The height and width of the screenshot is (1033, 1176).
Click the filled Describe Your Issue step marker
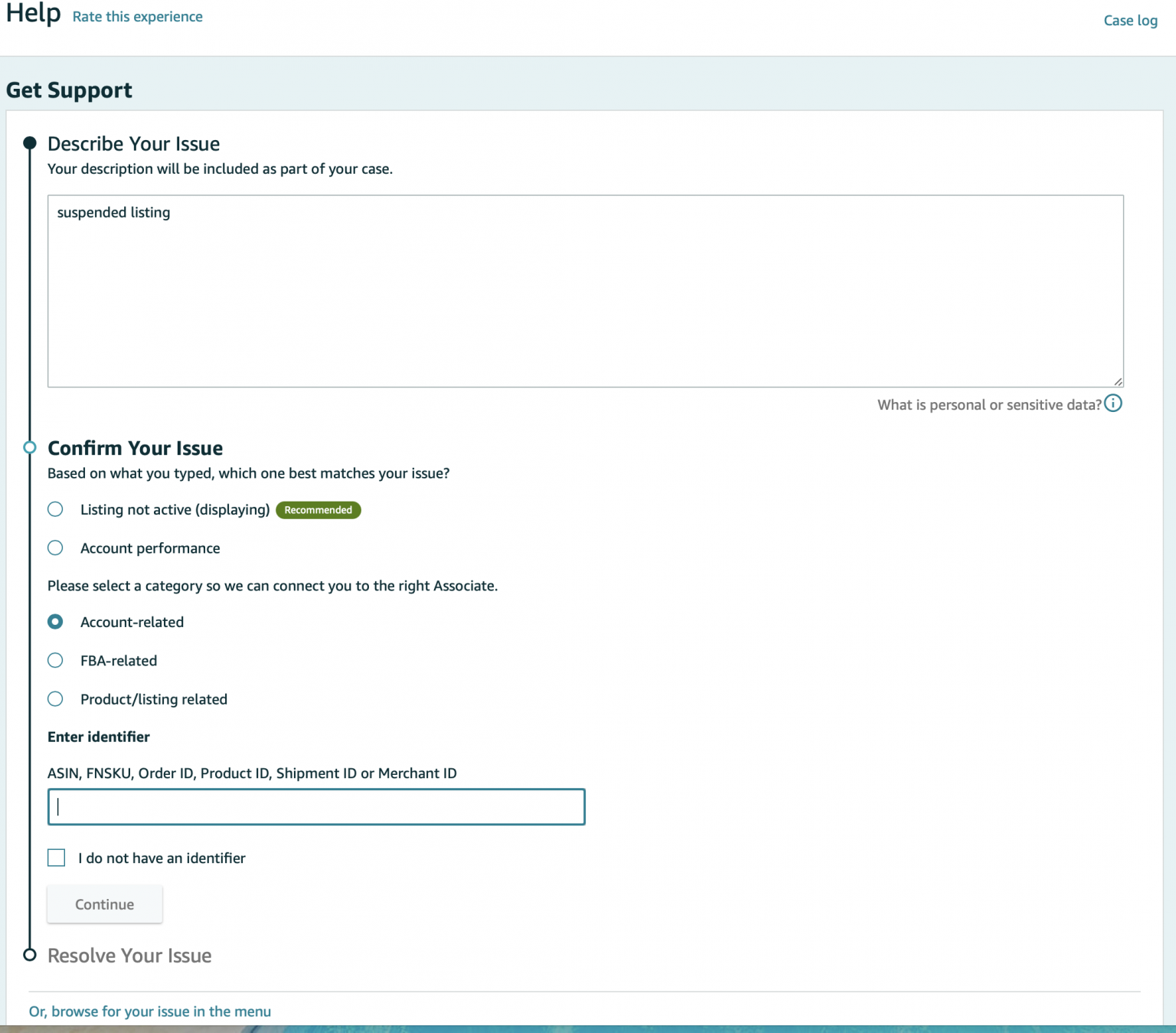pyautogui.click(x=30, y=142)
